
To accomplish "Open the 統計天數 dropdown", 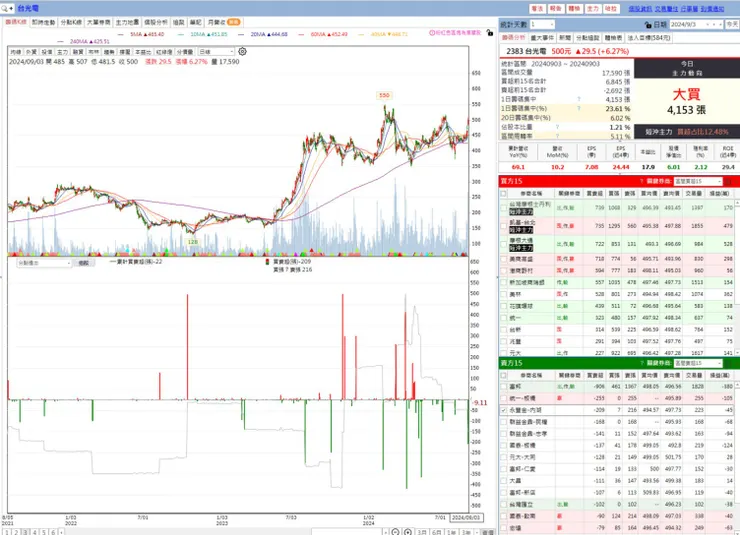I will tap(542, 25).
